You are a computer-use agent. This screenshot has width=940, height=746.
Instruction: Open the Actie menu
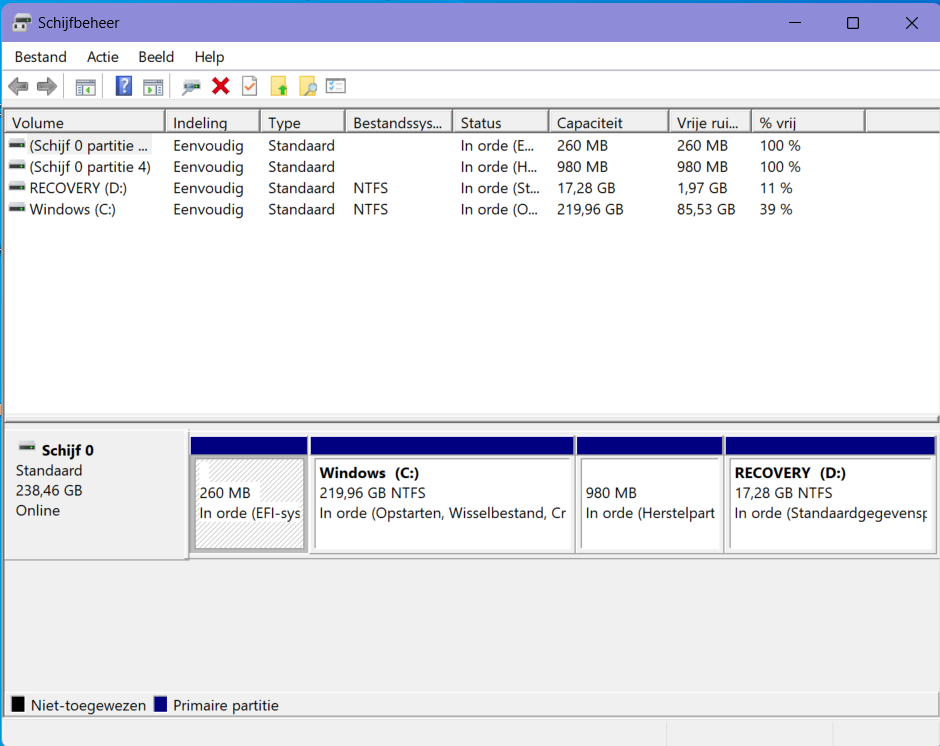102,57
